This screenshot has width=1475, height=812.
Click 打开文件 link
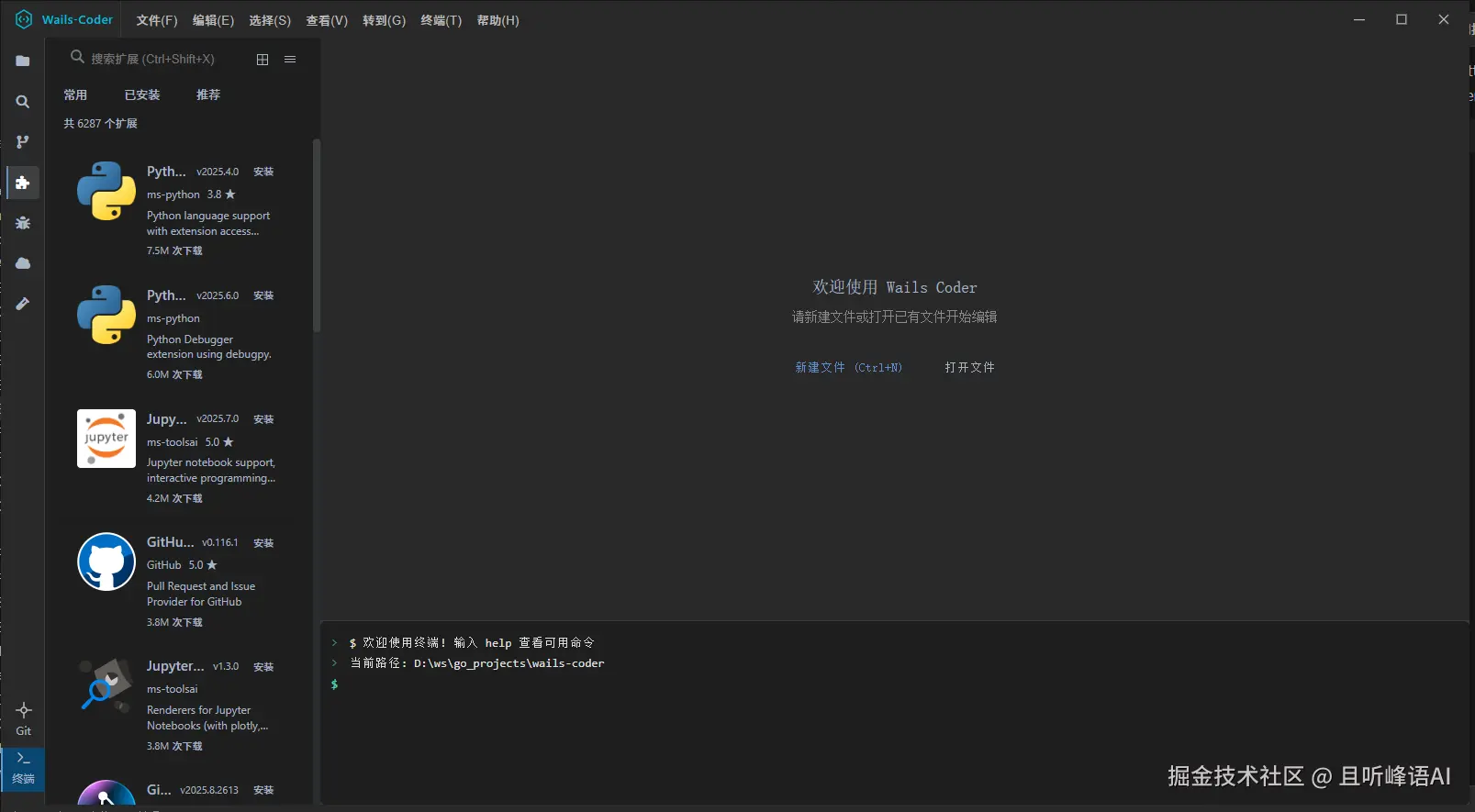(969, 367)
